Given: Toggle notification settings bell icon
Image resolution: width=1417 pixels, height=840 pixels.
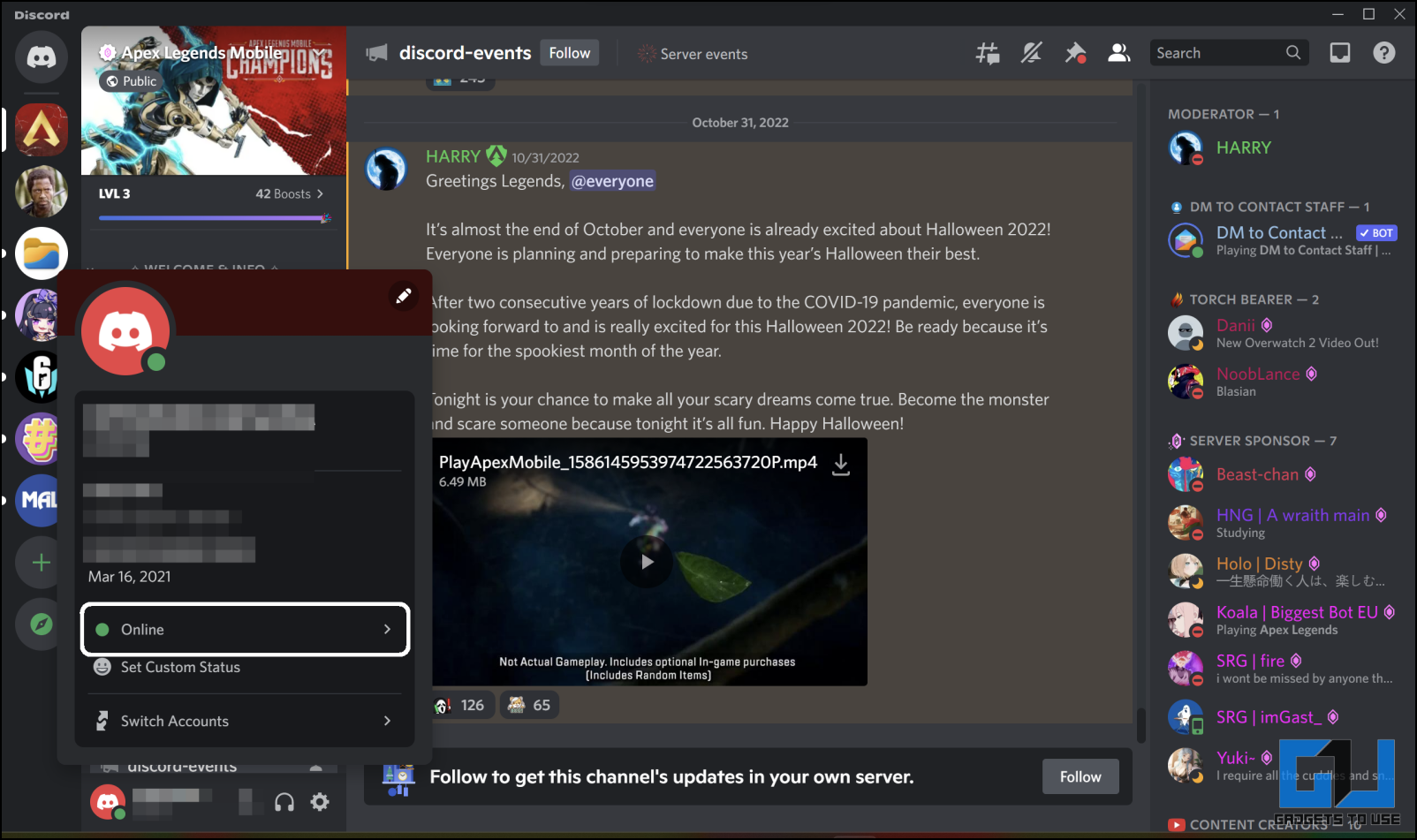Looking at the screenshot, I should (1031, 53).
